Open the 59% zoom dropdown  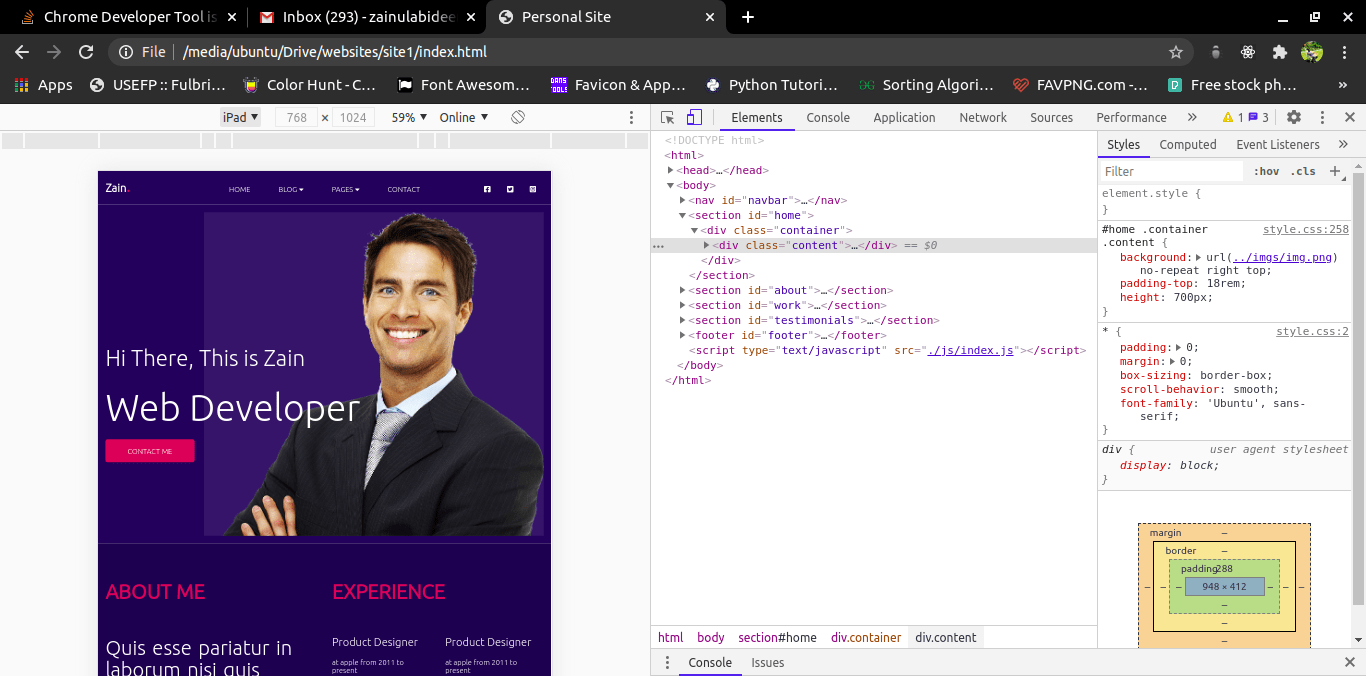409,117
